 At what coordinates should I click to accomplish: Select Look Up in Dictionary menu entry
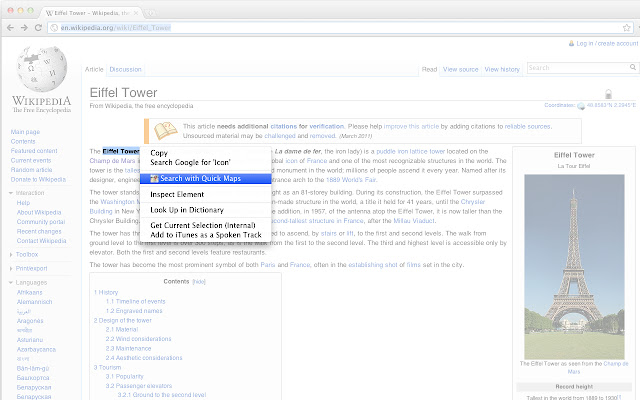tap(186, 210)
